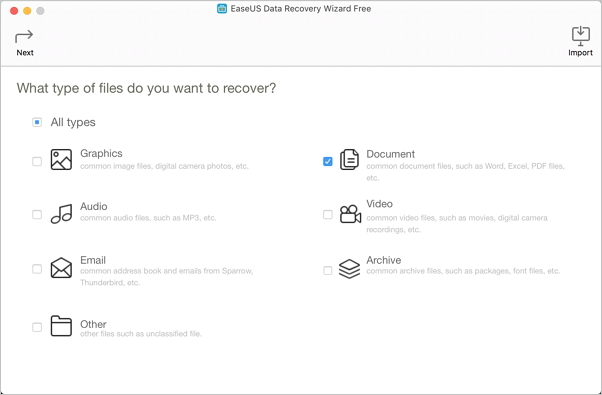Viewport: 602px width, 395px height.
Task: Check the Archive checkbox
Action: point(327,270)
